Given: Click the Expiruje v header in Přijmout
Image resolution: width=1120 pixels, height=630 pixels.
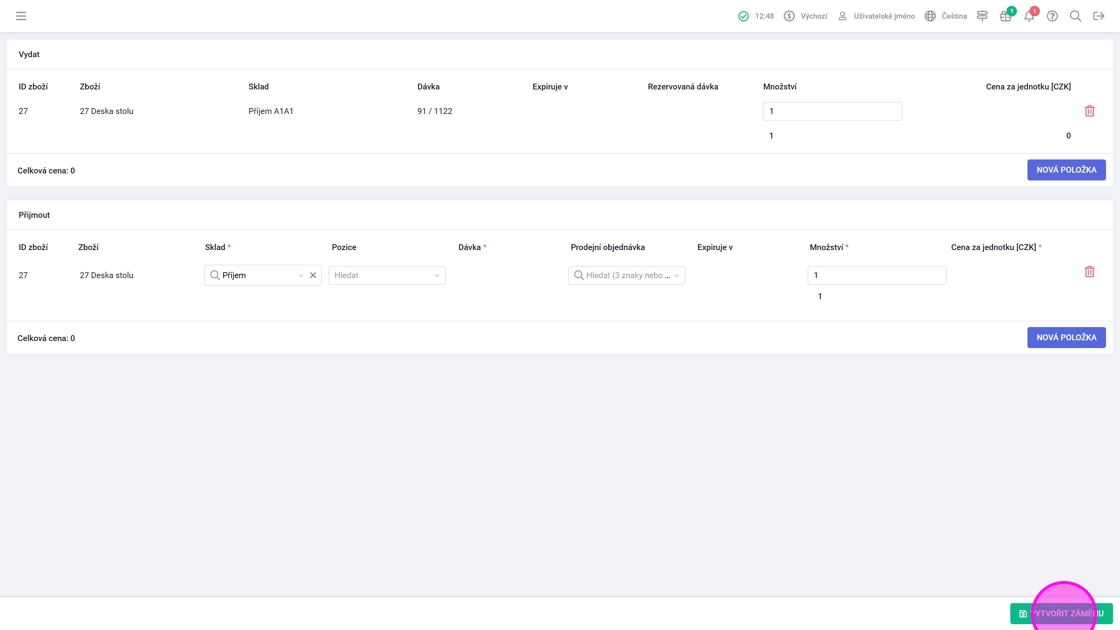Looking at the screenshot, I should [715, 247].
